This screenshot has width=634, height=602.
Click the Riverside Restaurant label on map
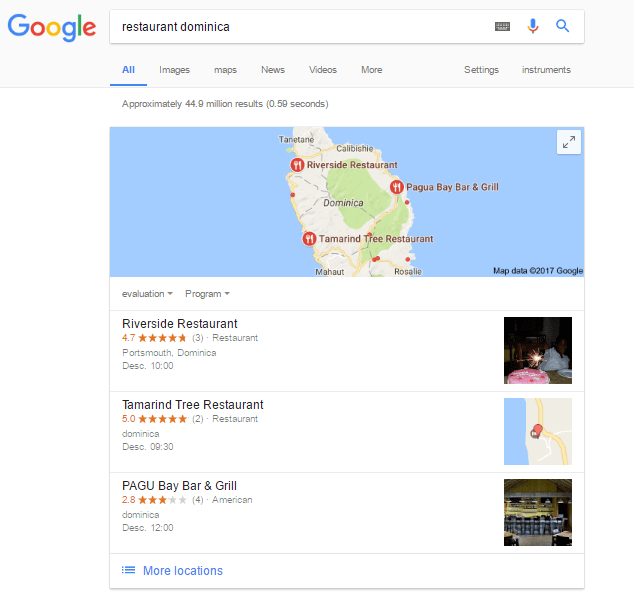point(352,165)
